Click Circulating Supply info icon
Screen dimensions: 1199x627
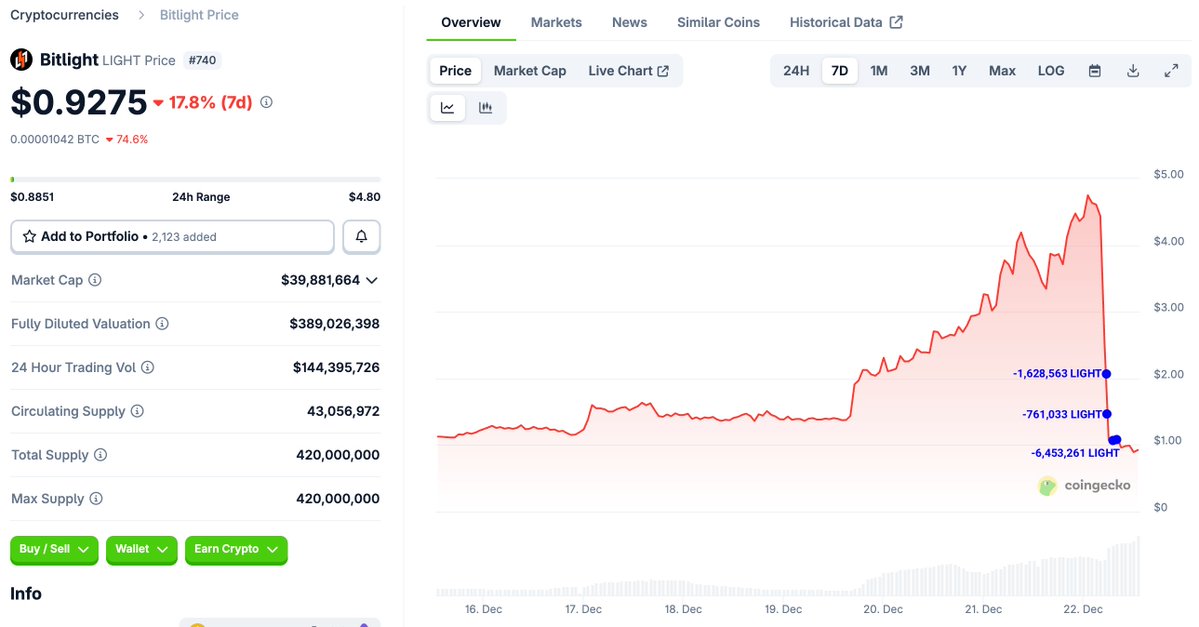point(137,412)
